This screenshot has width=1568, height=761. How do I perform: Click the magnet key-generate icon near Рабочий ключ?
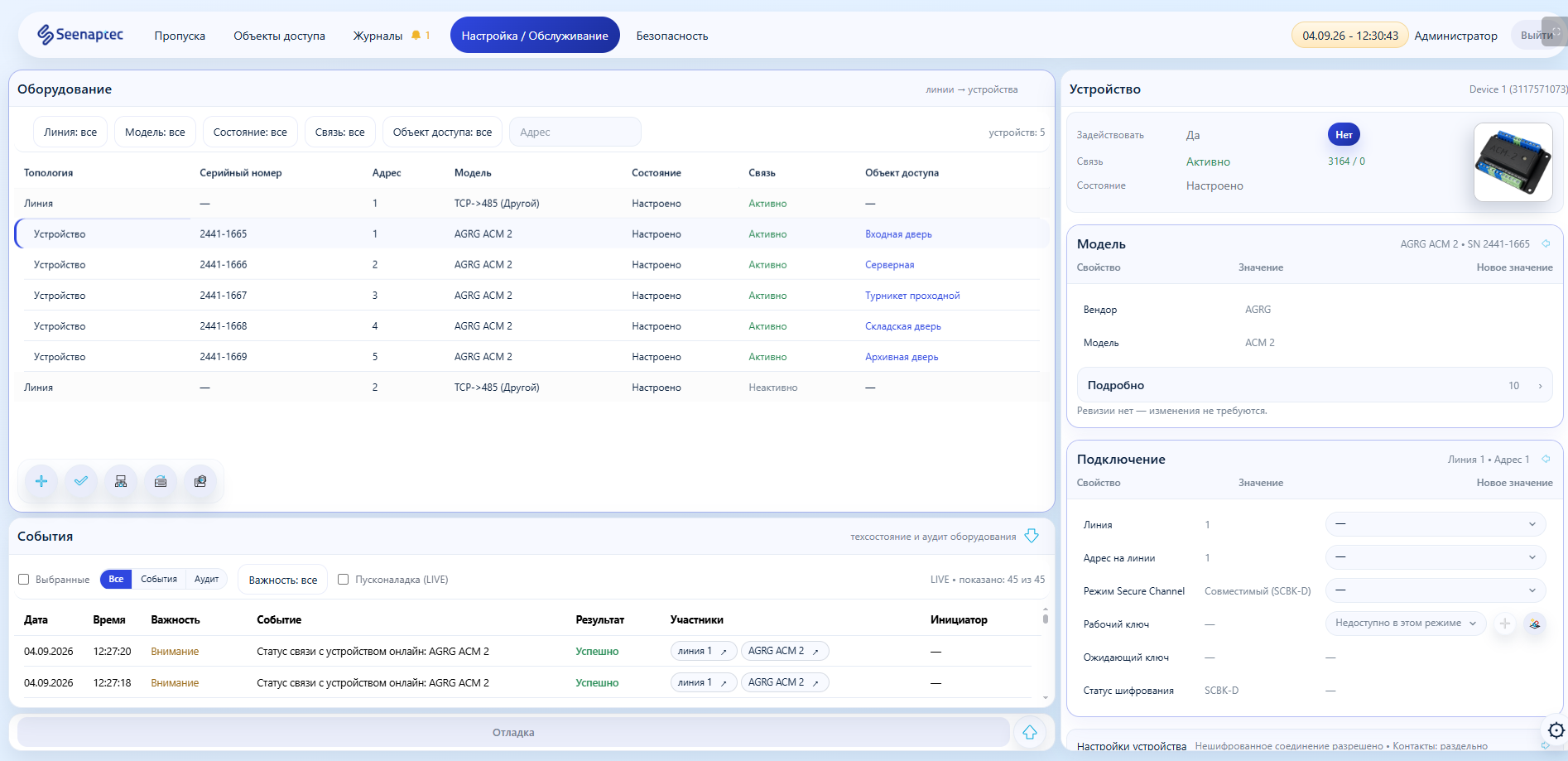point(1535,624)
